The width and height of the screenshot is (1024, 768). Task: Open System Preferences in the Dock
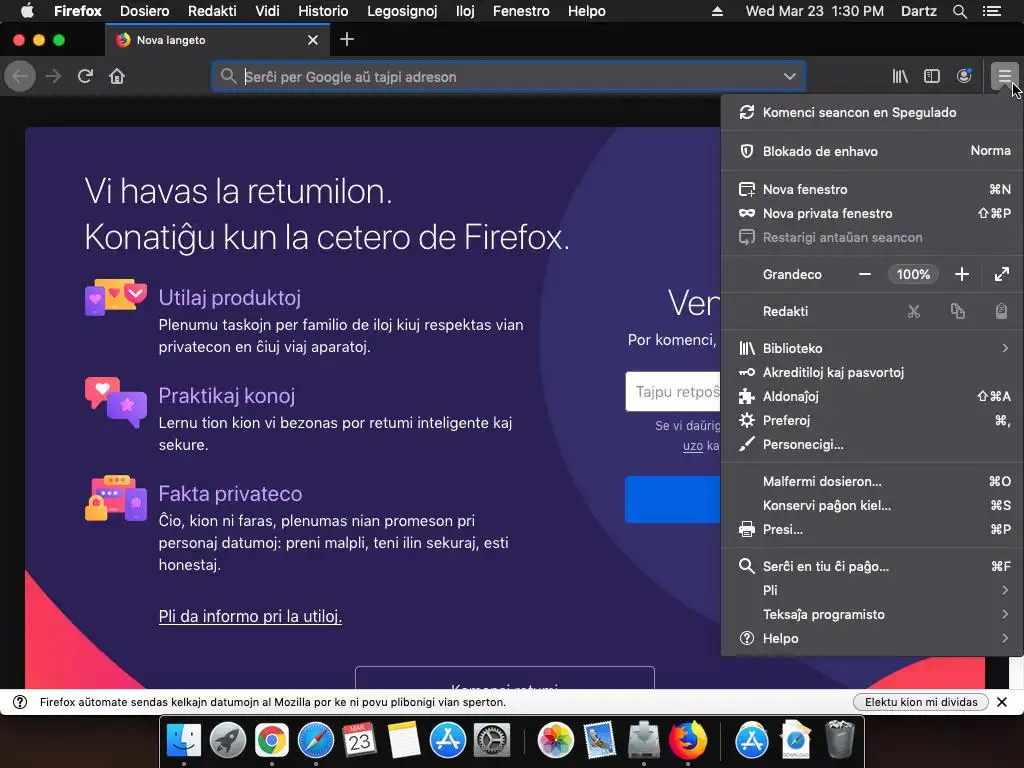[x=491, y=741]
